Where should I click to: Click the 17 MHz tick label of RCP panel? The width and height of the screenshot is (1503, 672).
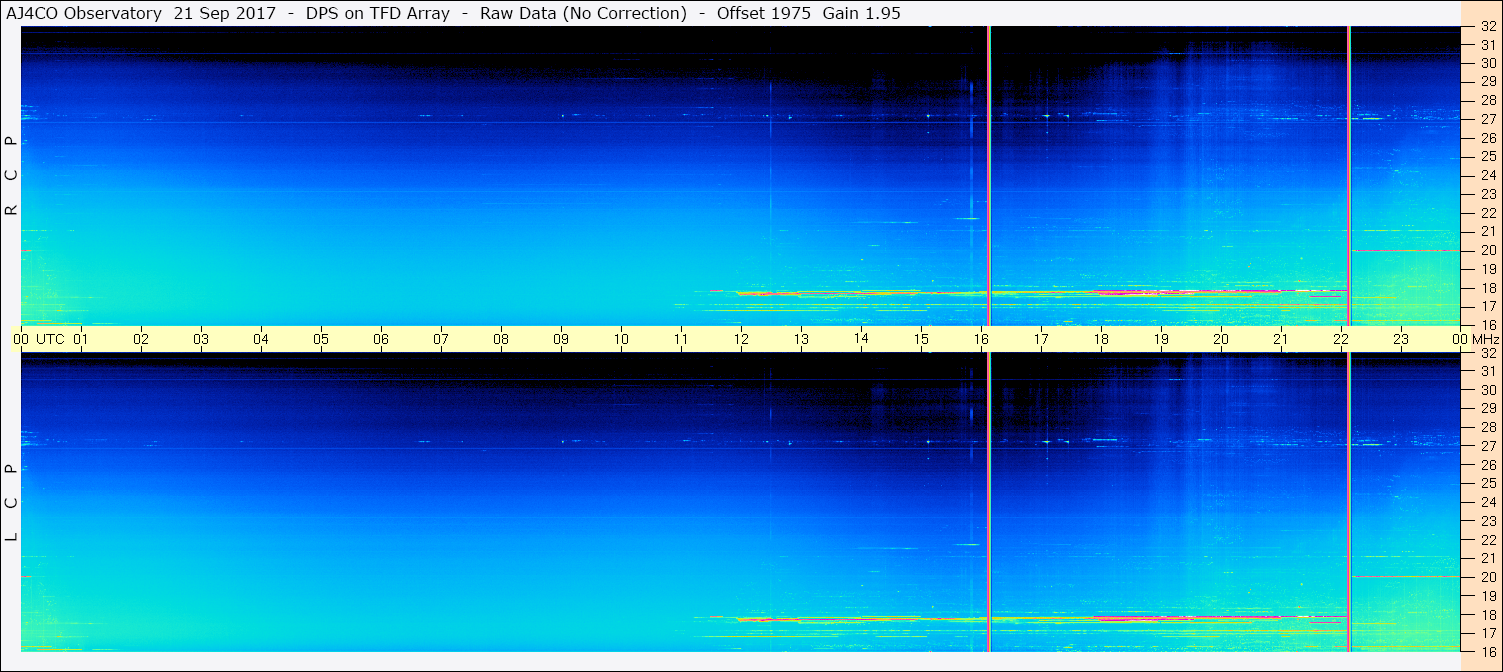1488,306
